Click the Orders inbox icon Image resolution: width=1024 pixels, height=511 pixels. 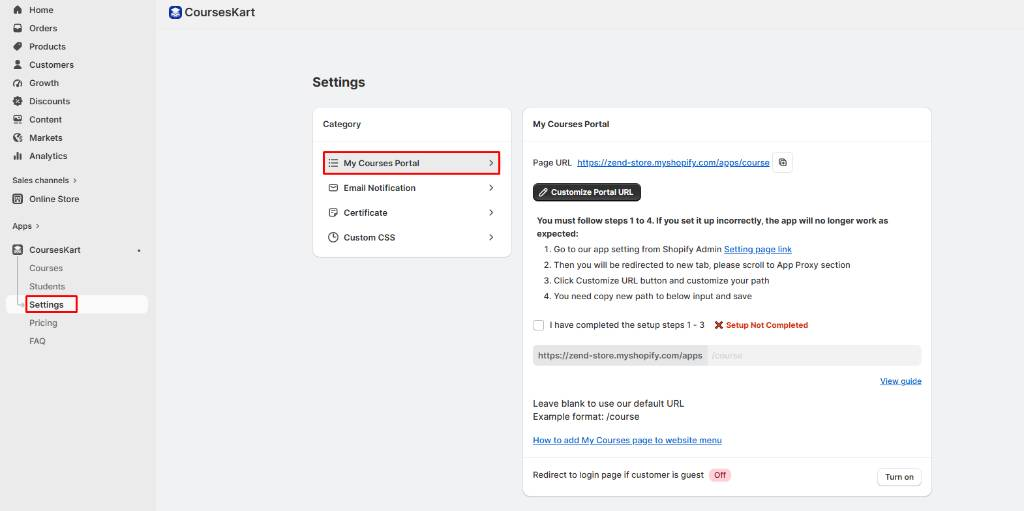point(18,28)
